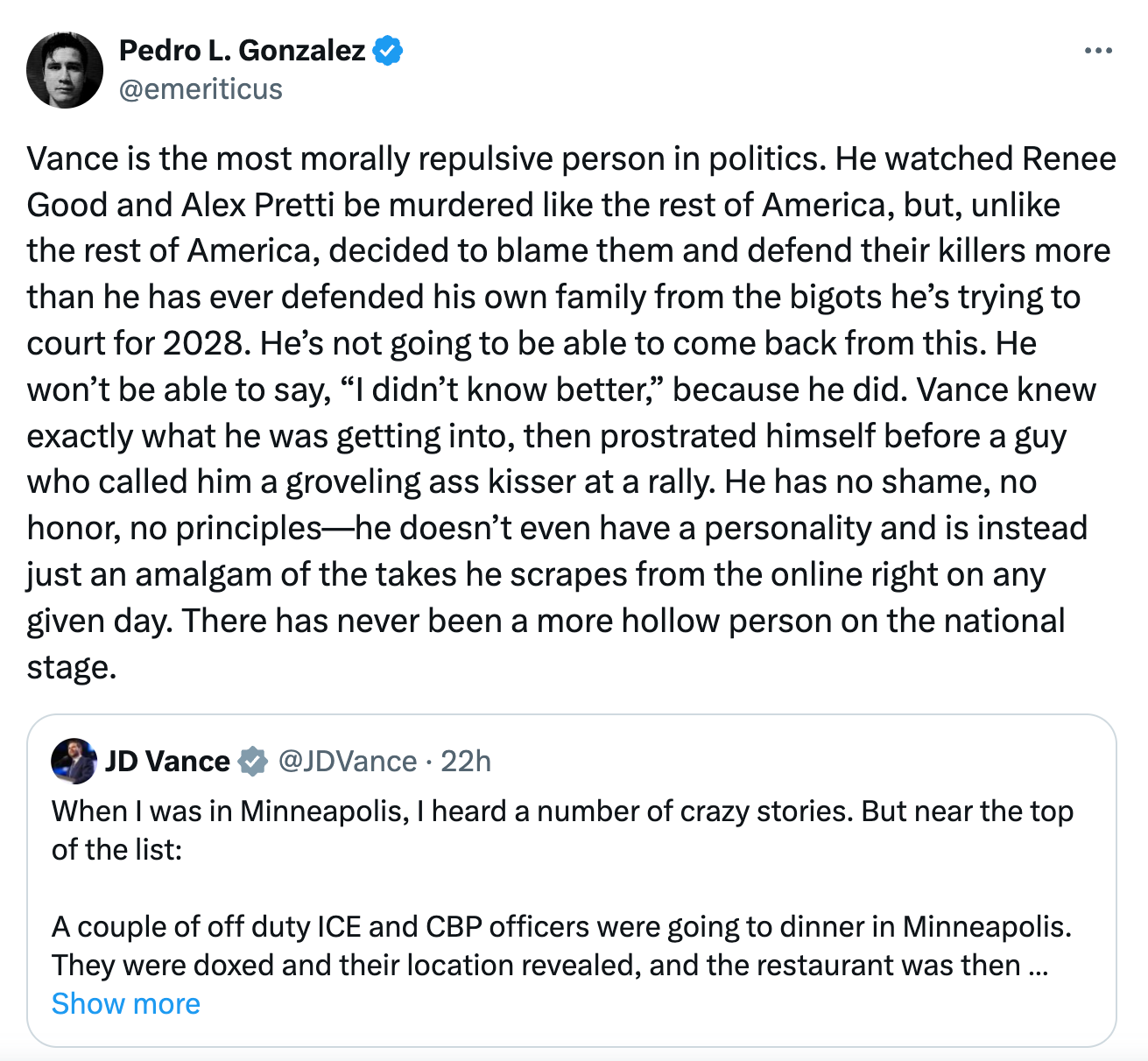
Task: Click JD Vance's small avatar in quoted post
Action: [74, 760]
